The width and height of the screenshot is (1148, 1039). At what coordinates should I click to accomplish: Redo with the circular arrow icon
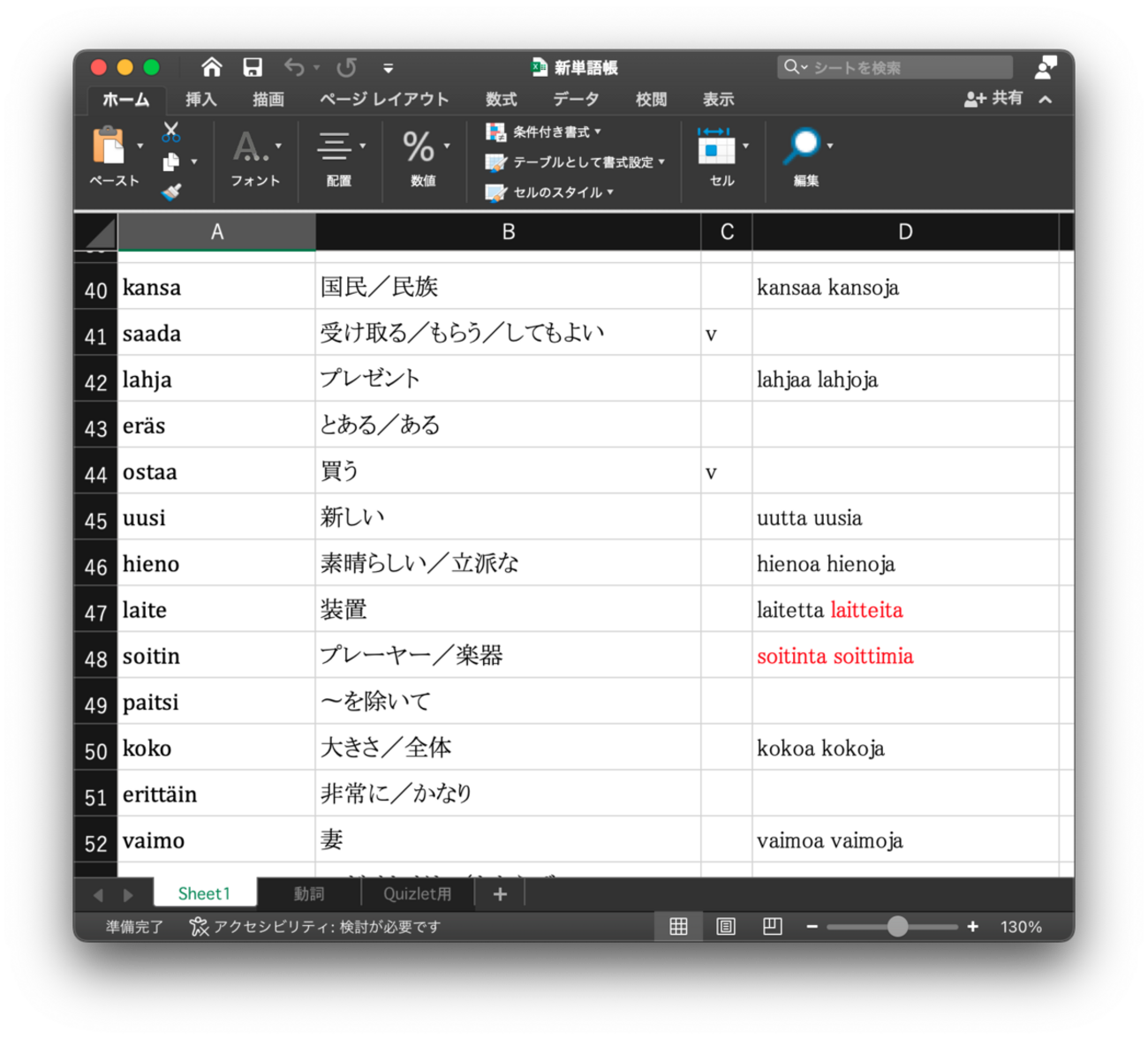[x=347, y=67]
